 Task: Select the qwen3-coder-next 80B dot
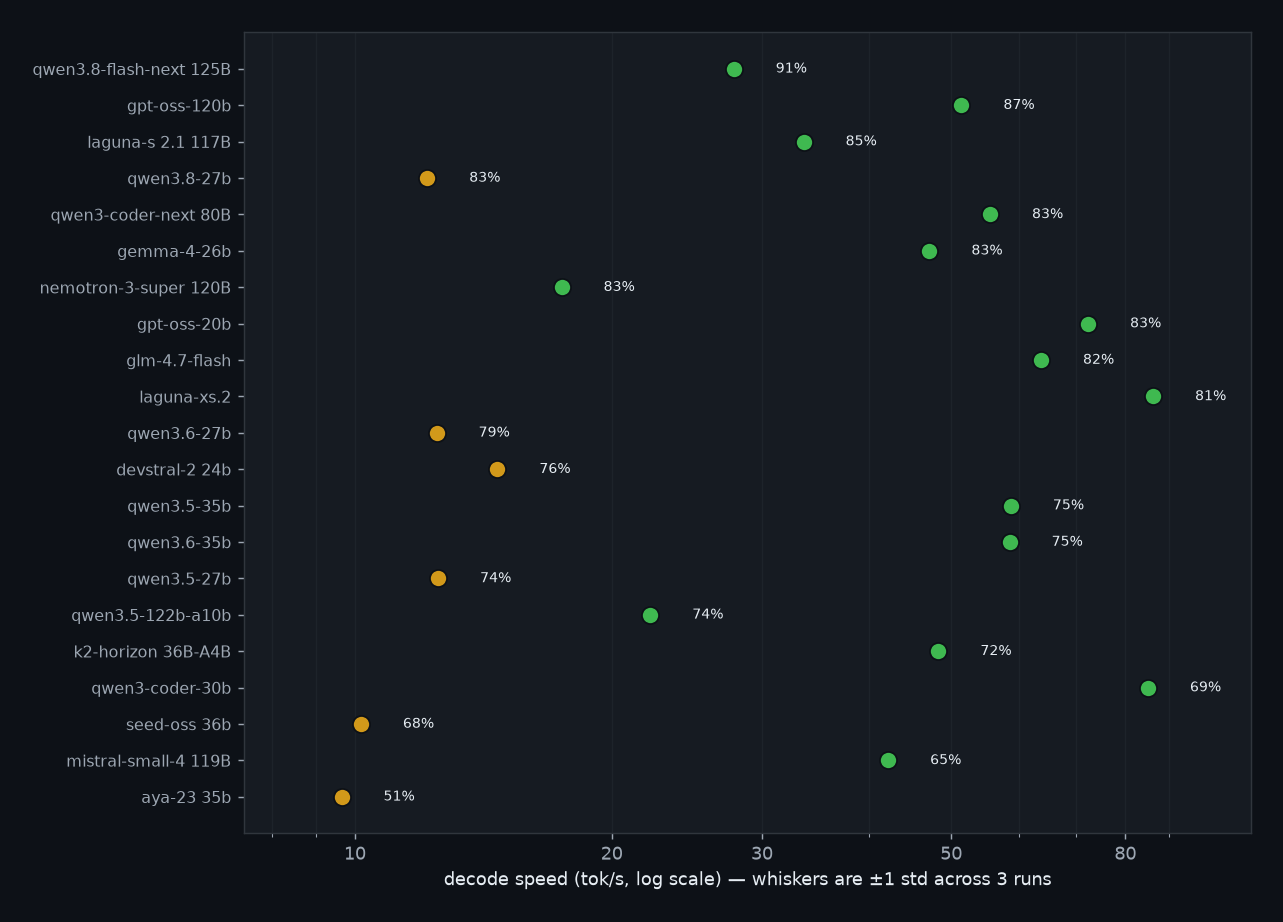pyautogui.click(x=990, y=214)
